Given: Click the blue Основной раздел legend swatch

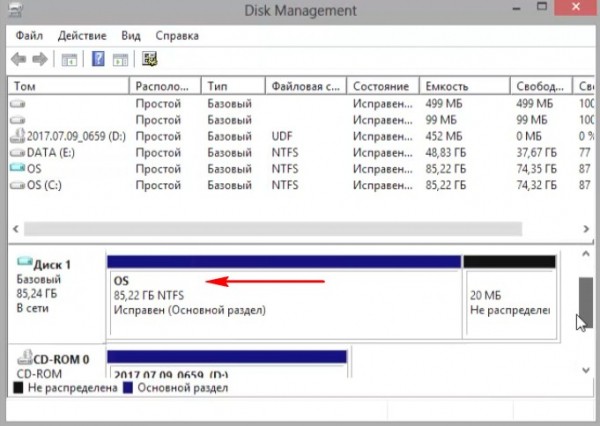Looking at the screenshot, I should point(128,388).
